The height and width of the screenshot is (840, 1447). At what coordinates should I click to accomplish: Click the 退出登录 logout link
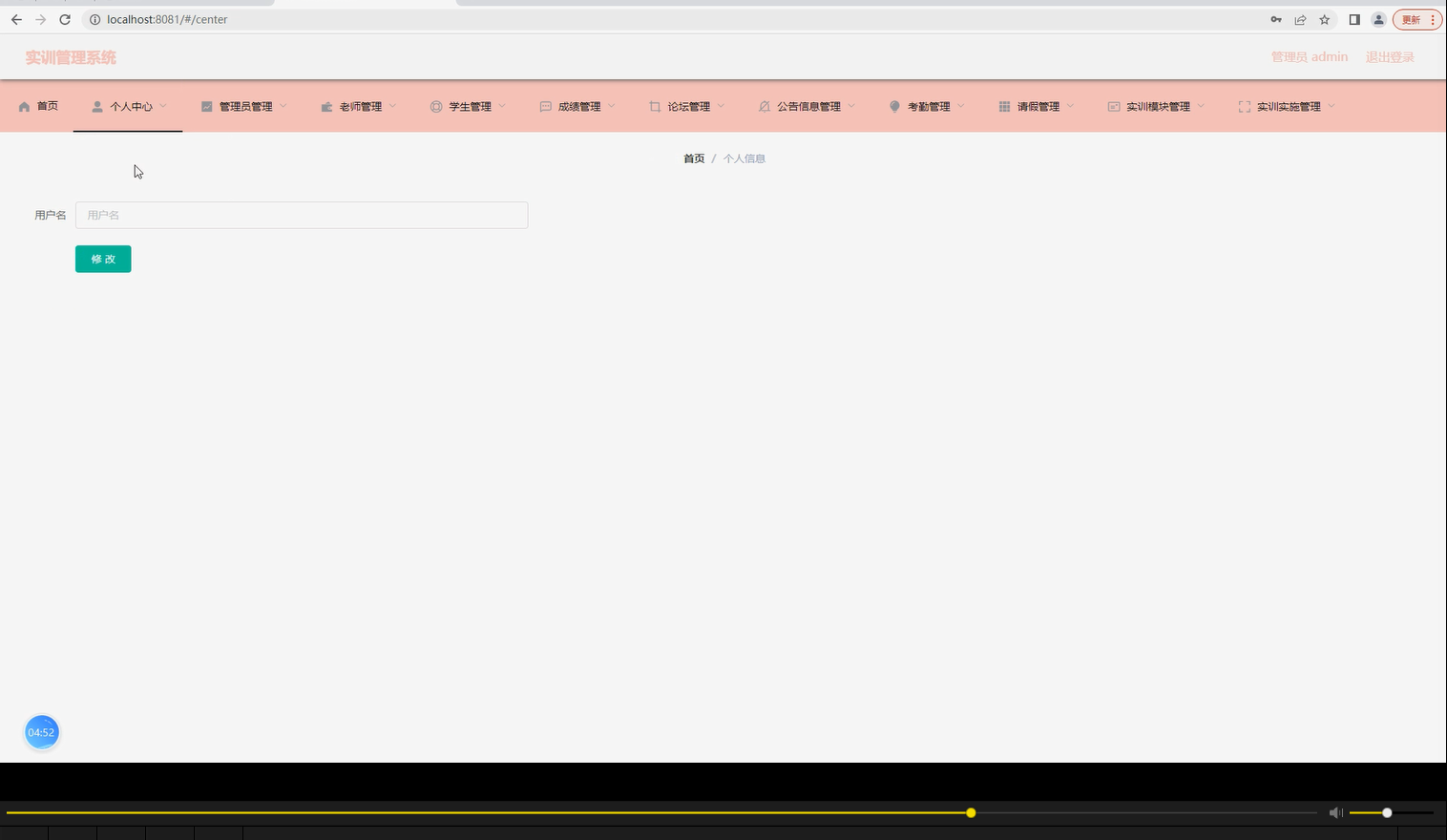[x=1390, y=57]
